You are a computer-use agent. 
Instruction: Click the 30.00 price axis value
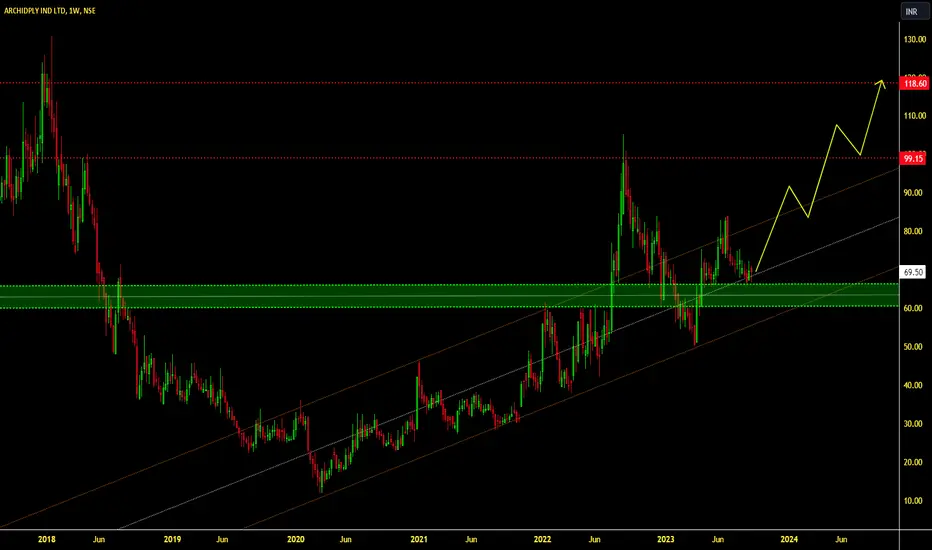coord(913,424)
